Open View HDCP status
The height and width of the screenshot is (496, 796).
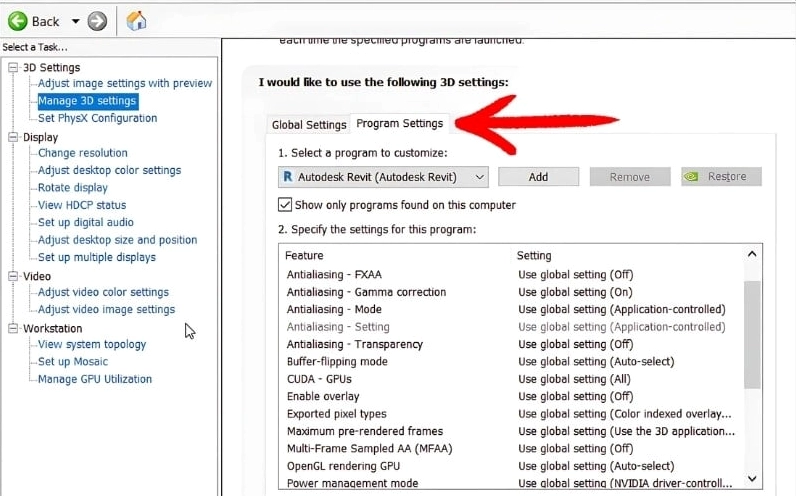[x=82, y=205]
